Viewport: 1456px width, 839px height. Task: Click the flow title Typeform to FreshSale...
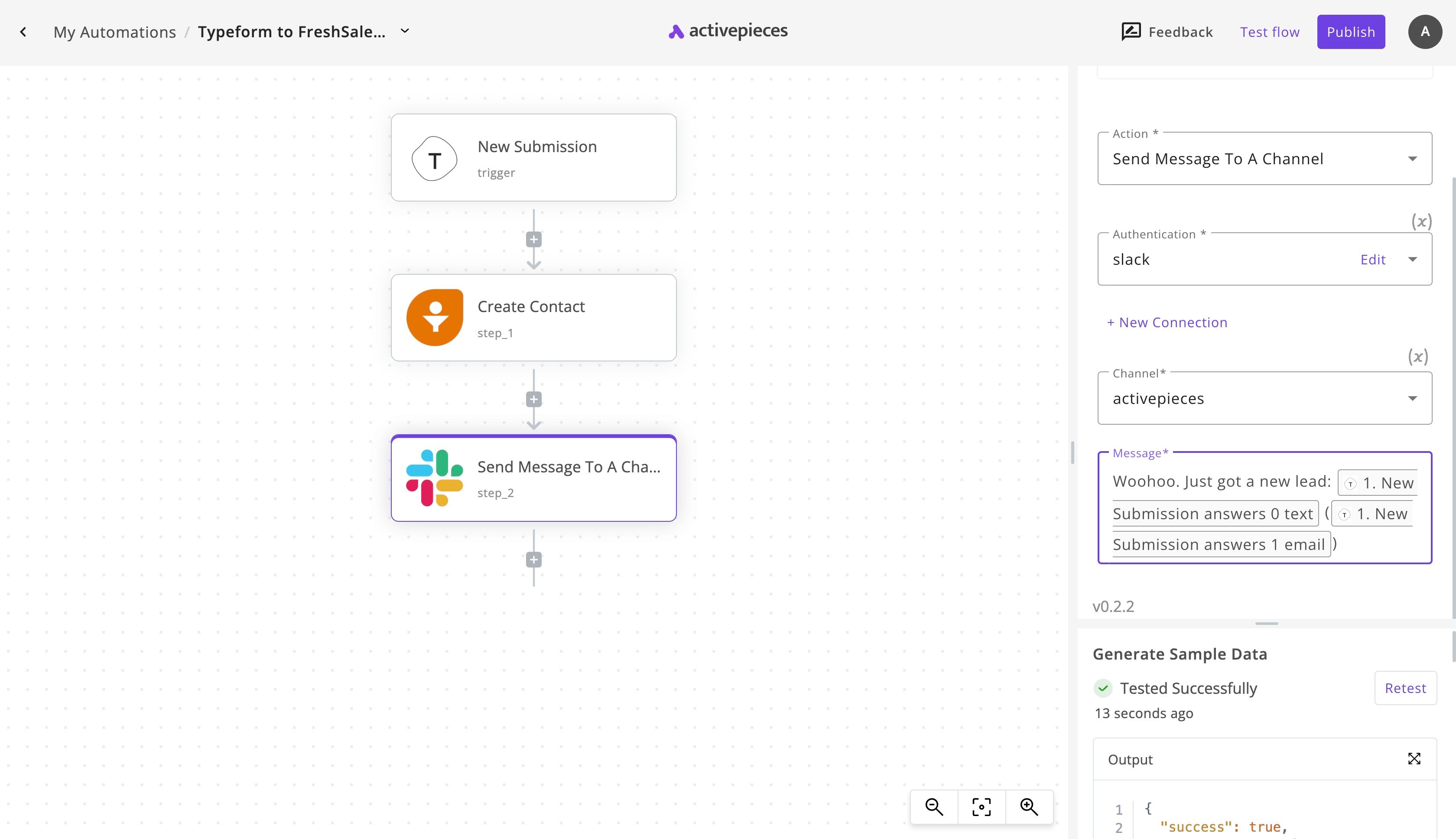pyautogui.click(x=292, y=32)
